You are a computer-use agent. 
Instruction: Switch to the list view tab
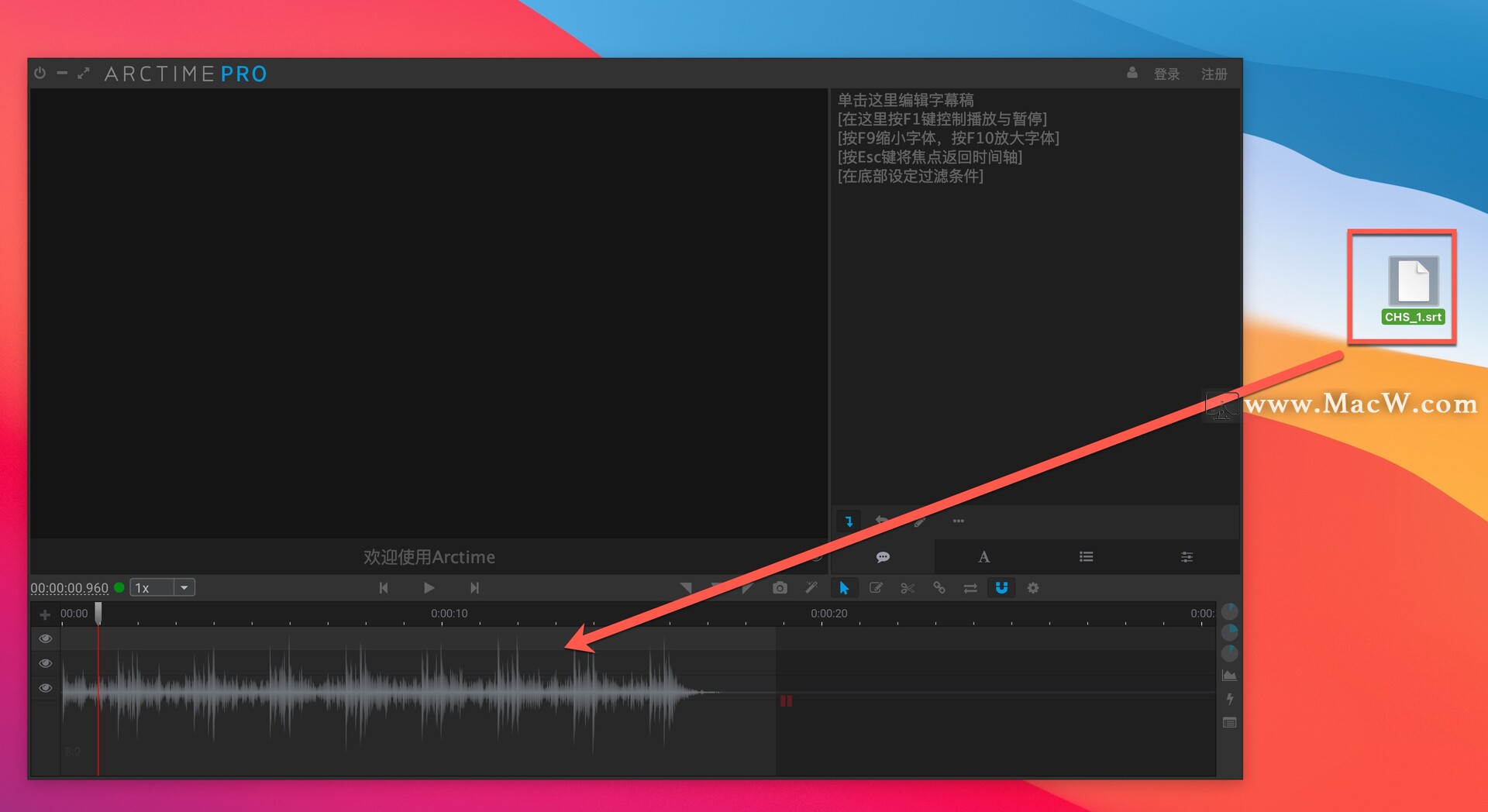click(1086, 557)
